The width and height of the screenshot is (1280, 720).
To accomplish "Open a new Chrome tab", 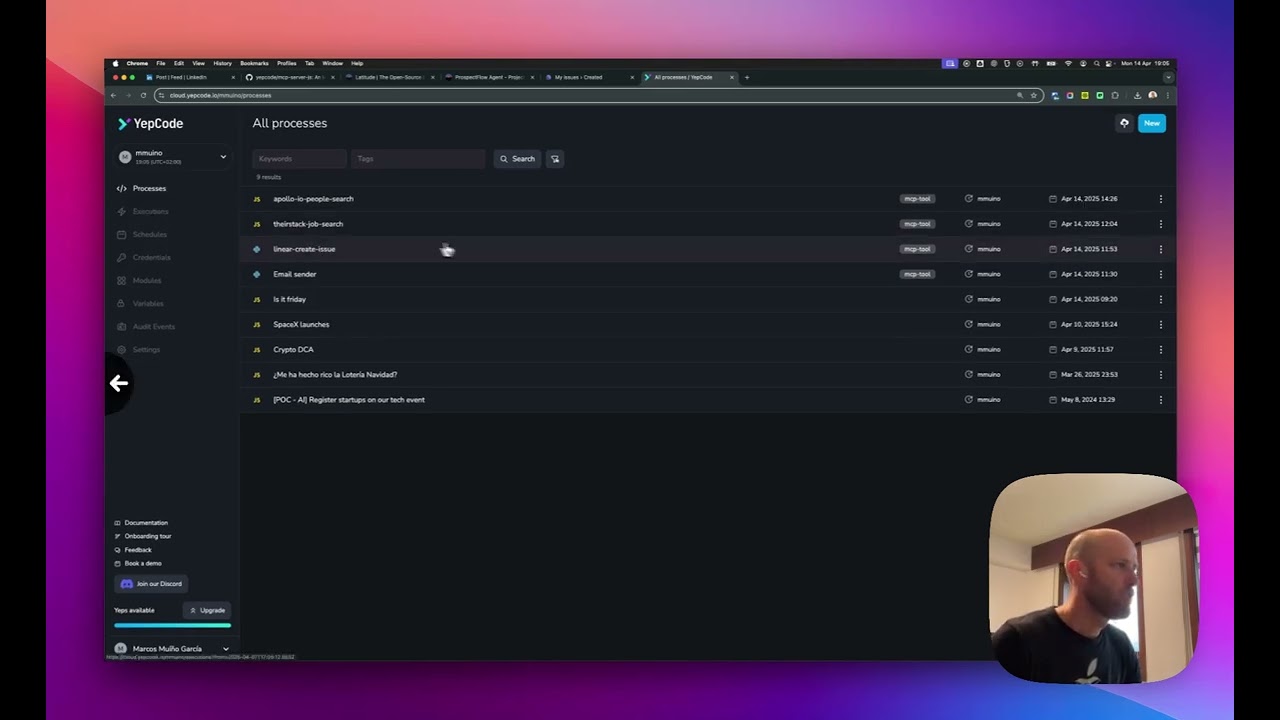I will (x=747, y=77).
